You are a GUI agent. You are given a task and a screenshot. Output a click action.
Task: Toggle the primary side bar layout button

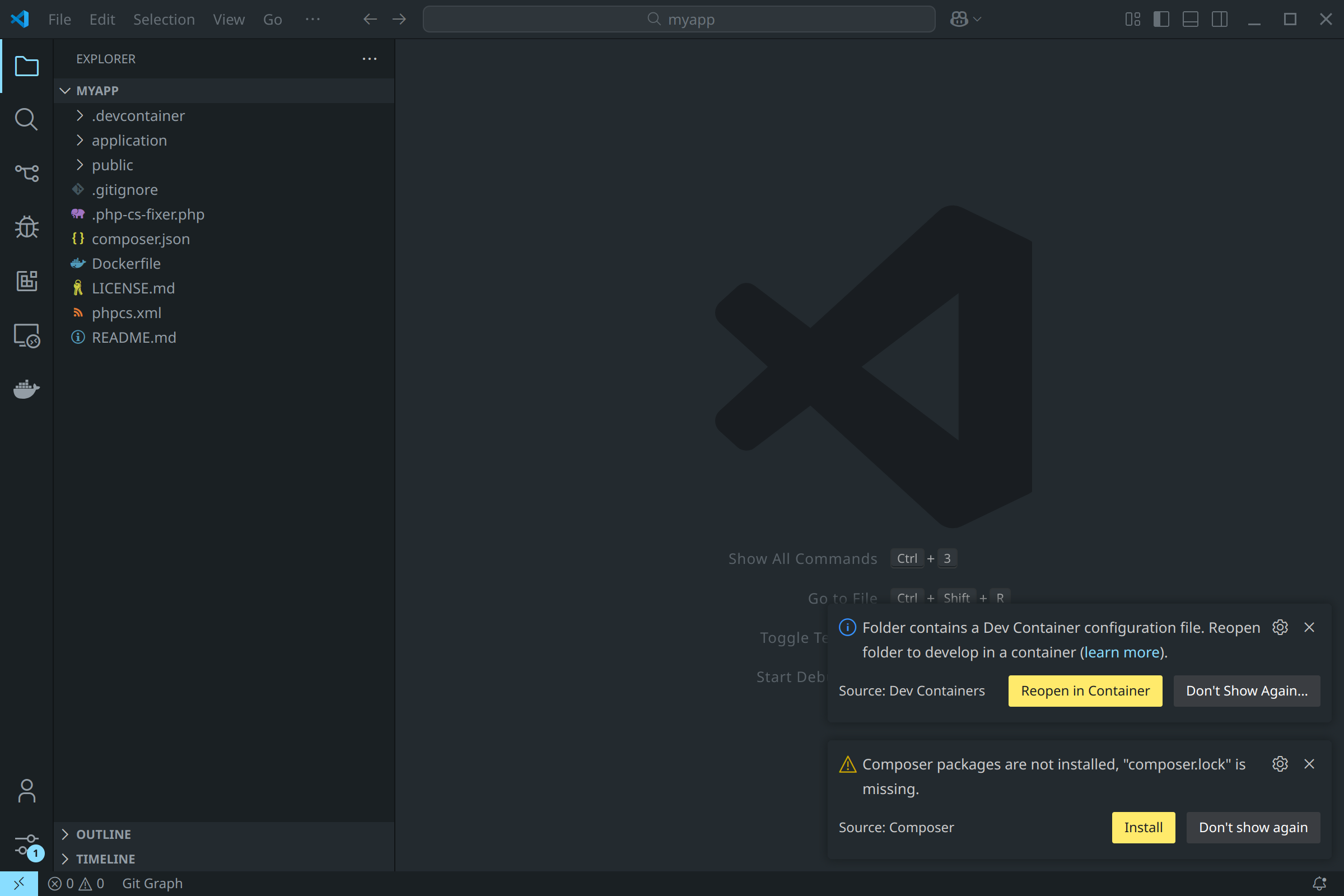pyautogui.click(x=1161, y=20)
